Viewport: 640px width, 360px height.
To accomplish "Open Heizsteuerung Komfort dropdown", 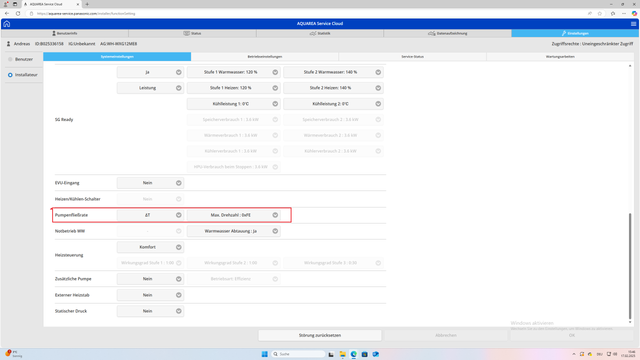I will (150, 247).
